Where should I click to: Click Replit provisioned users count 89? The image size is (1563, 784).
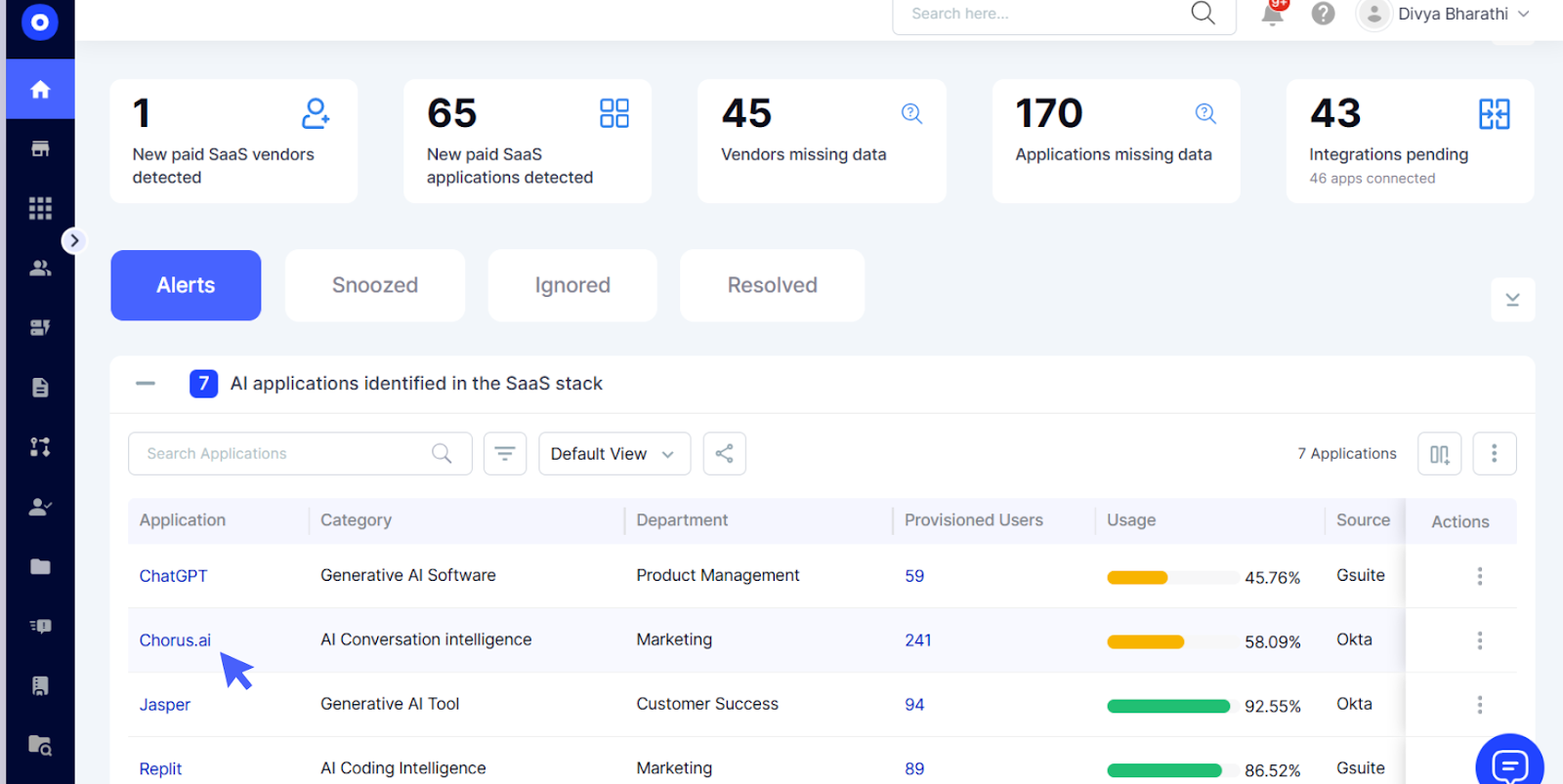pyautogui.click(x=914, y=769)
